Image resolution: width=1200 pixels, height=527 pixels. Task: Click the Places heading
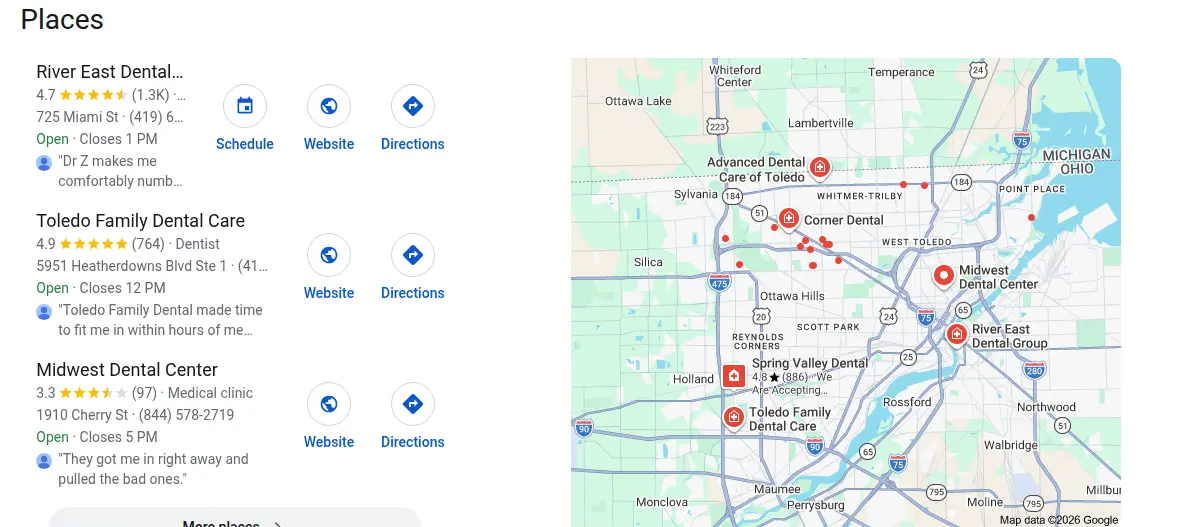[62, 19]
